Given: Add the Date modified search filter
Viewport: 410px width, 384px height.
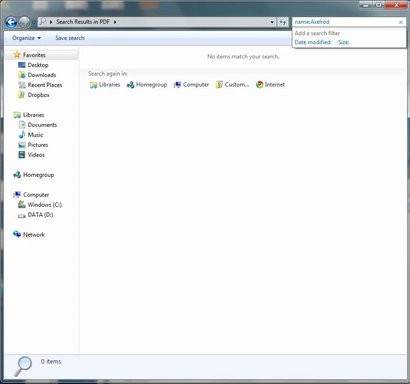Looking at the screenshot, I should tap(313, 42).
